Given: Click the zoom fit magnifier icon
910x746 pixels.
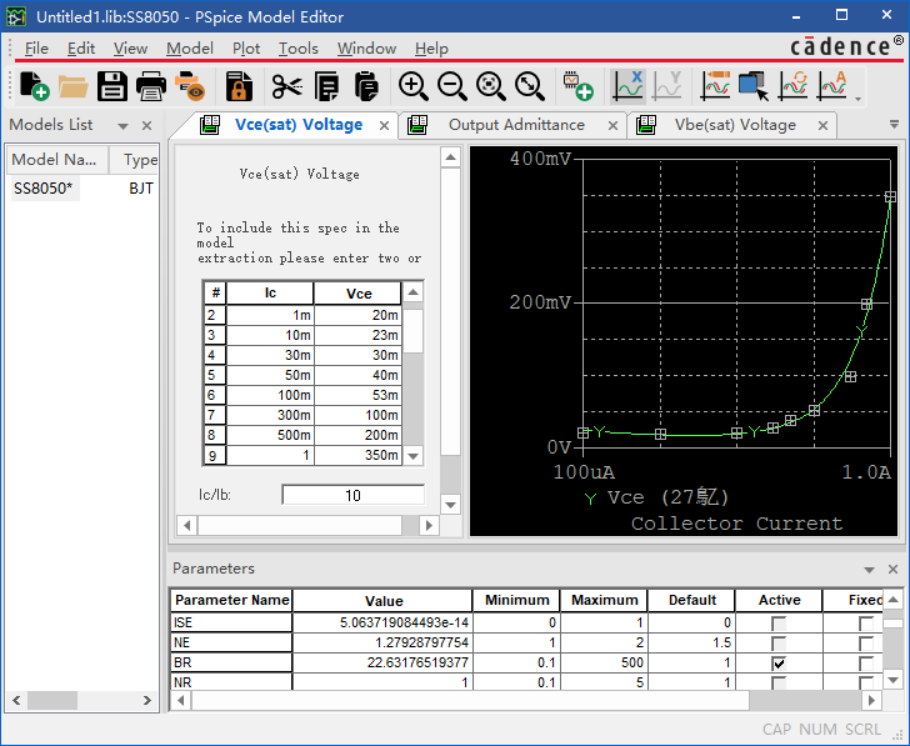Looking at the screenshot, I should click(x=530, y=87).
